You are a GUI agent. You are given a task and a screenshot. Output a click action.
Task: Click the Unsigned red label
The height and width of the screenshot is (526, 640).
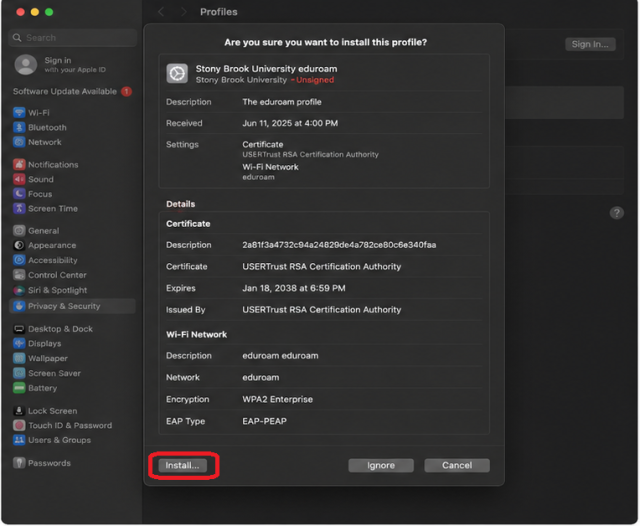click(315, 80)
